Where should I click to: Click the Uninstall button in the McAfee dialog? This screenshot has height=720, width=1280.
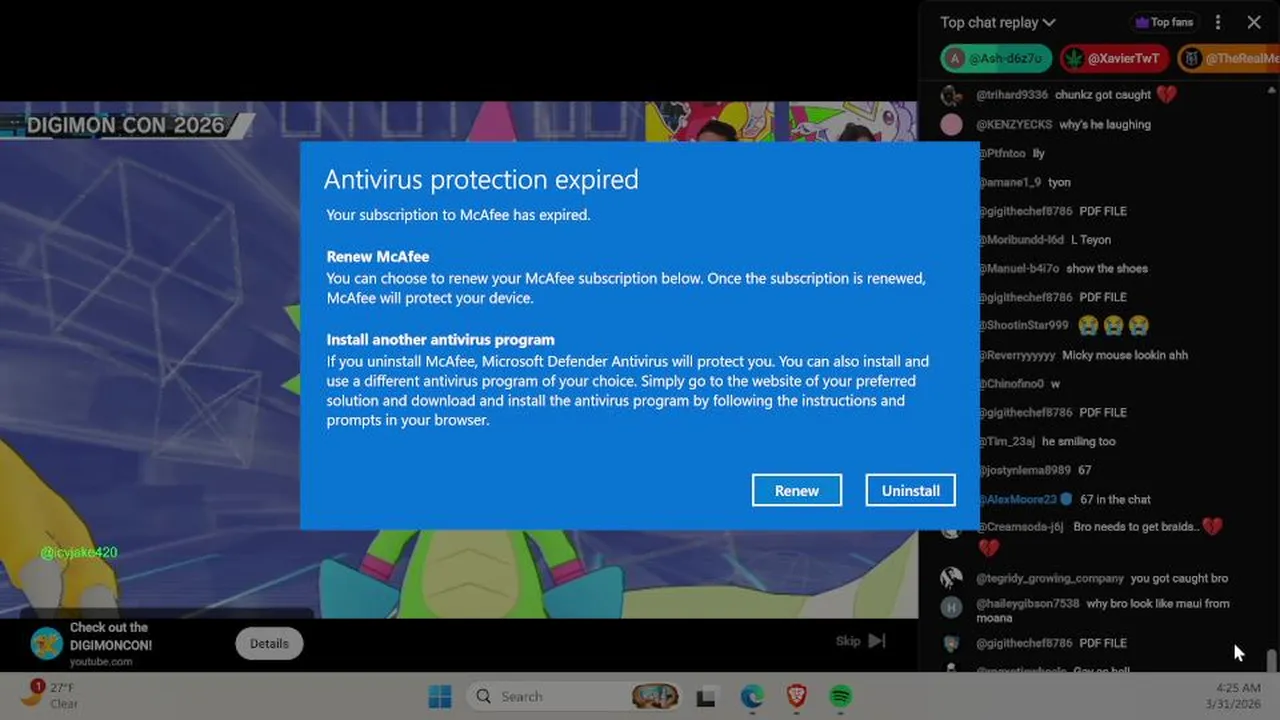click(x=910, y=490)
